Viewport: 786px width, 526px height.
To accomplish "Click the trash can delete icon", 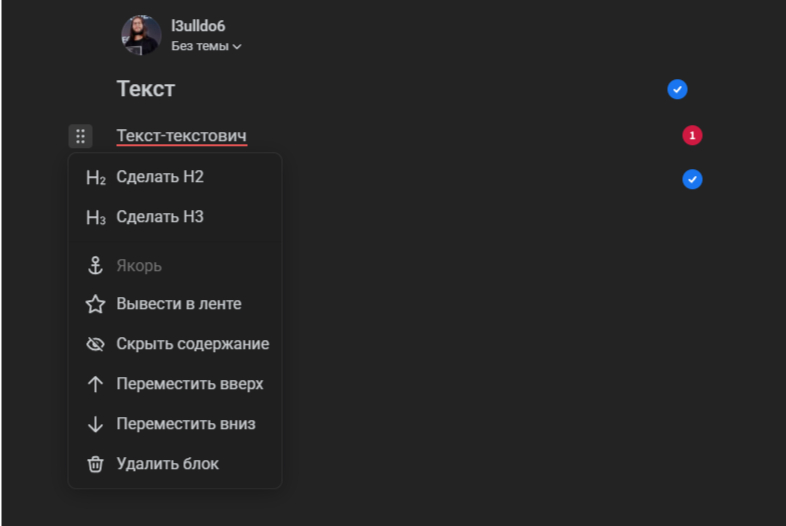I will (x=95, y=464).
